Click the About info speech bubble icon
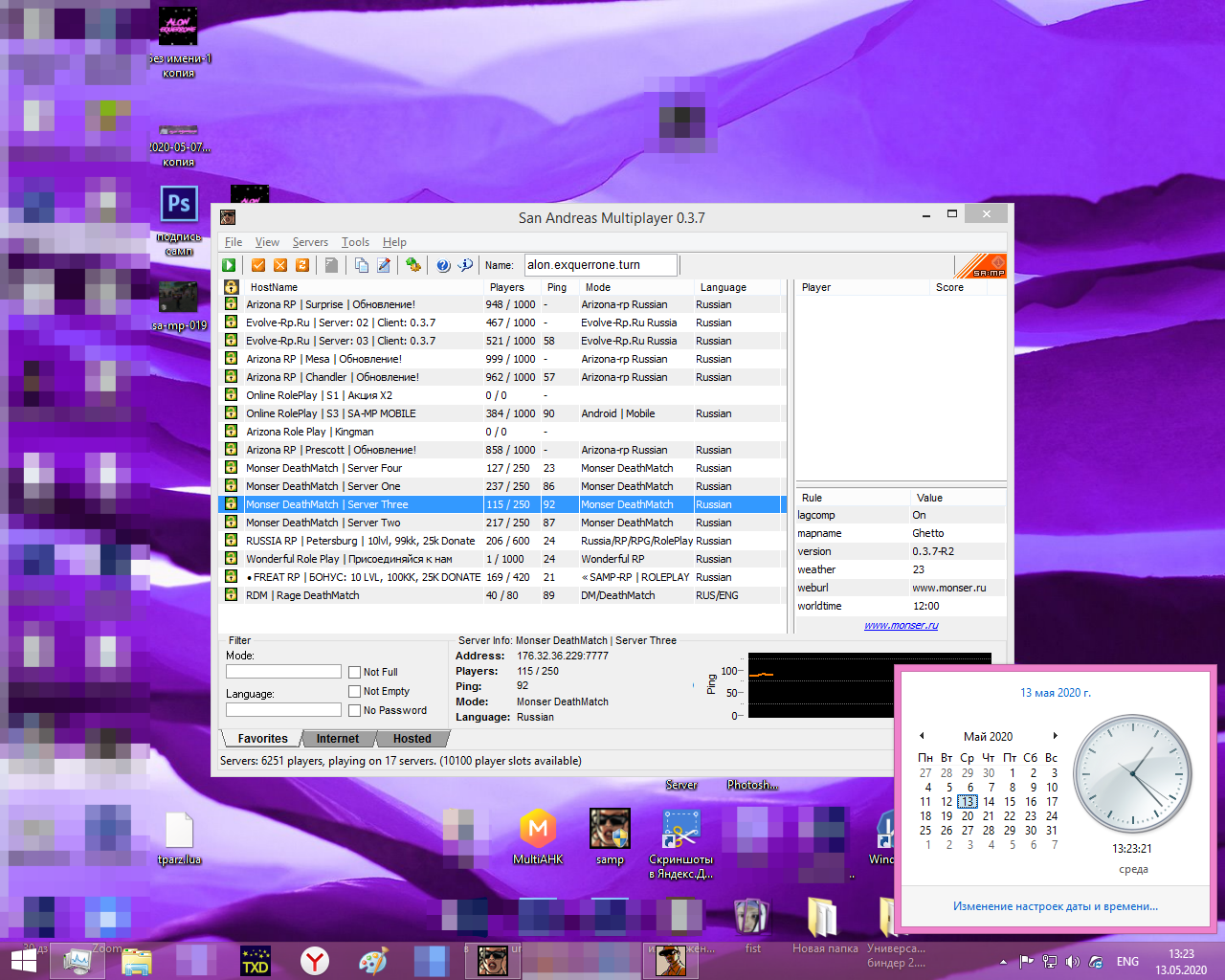 [465, 265]
